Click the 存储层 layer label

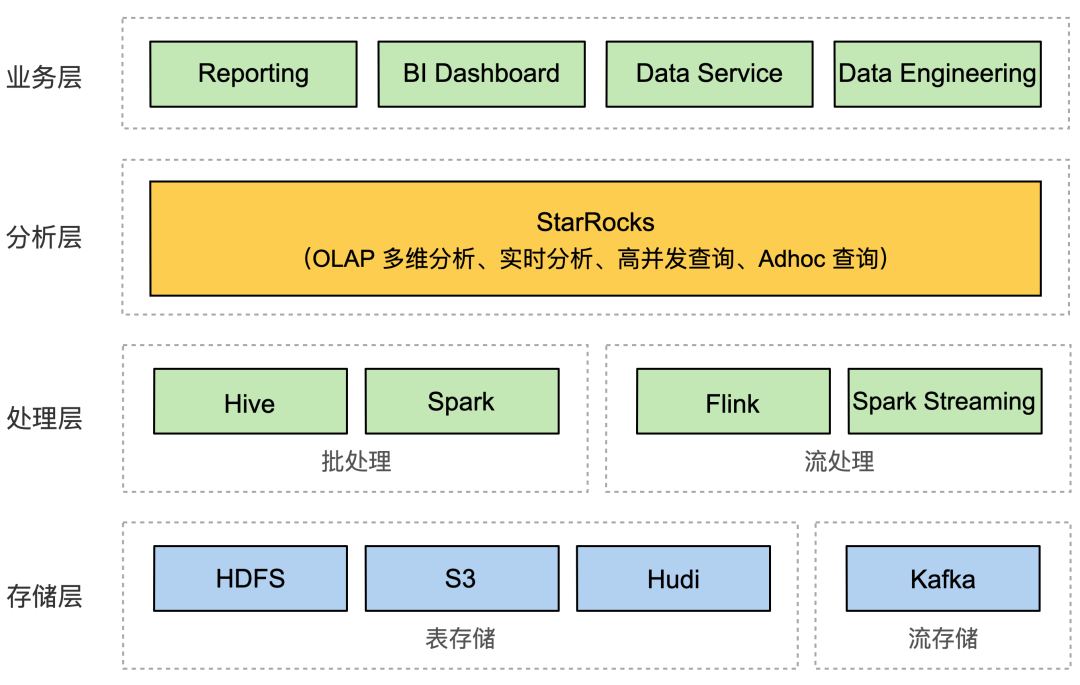click(44, 597)
